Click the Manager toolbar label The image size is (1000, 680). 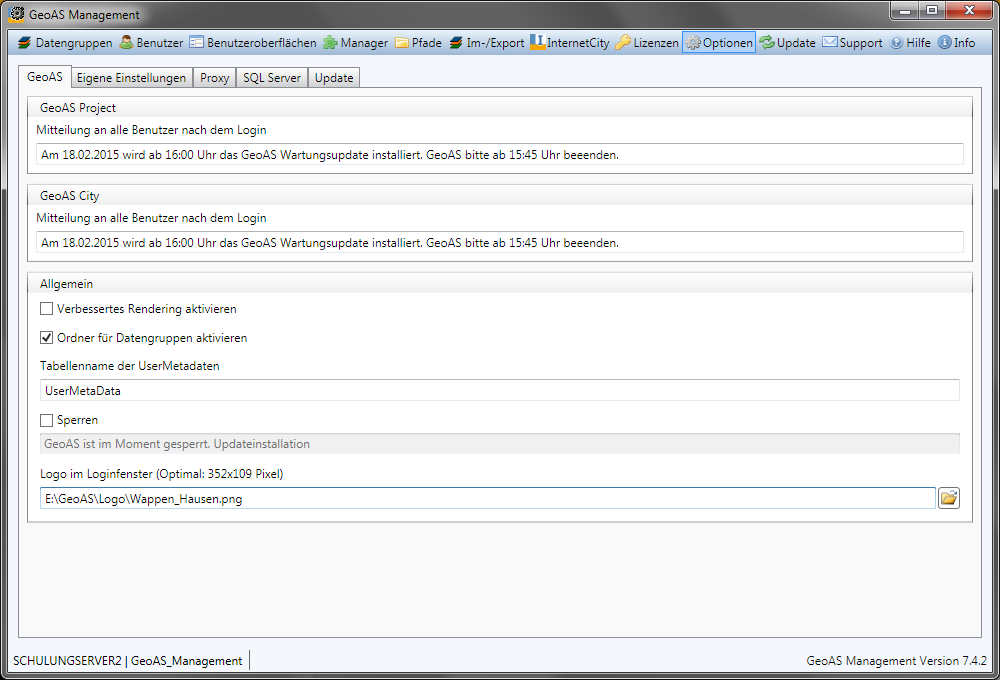(364, 43)
